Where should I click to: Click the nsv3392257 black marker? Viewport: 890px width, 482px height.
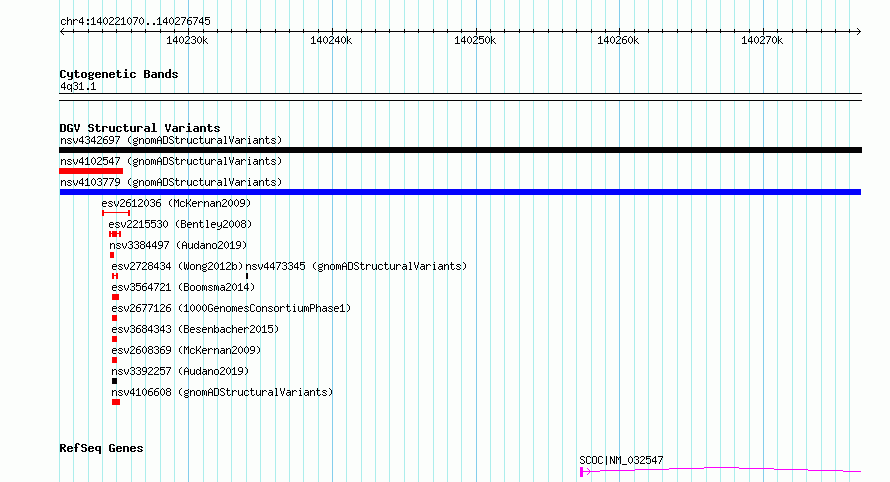[114, 381]
